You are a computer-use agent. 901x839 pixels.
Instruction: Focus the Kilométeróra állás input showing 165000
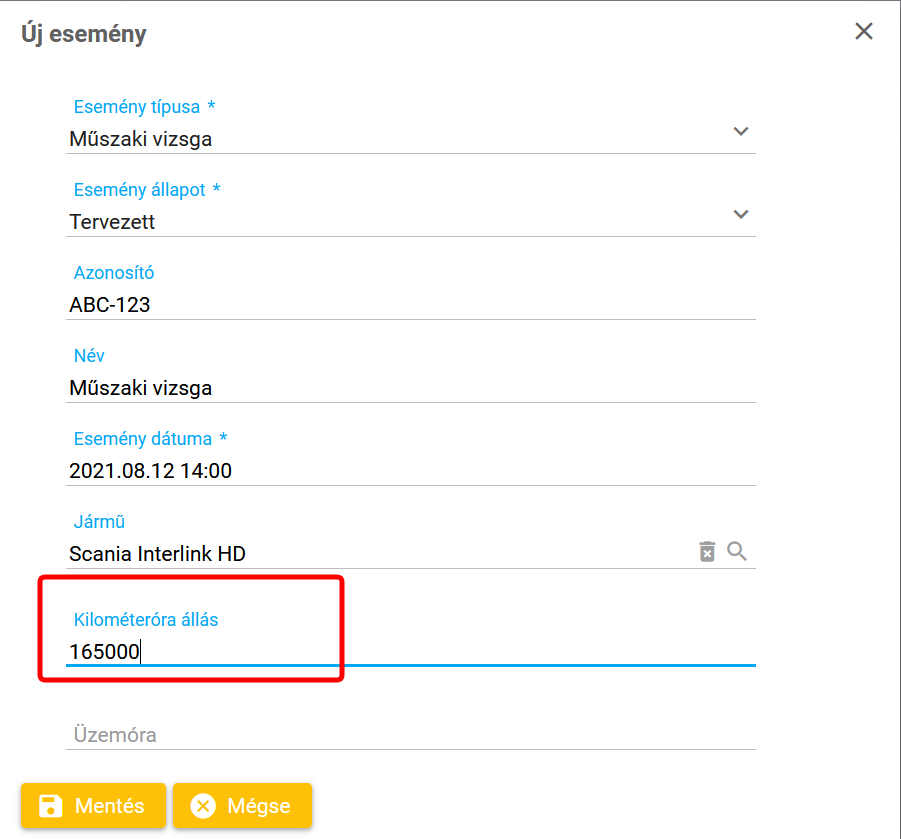400,652
